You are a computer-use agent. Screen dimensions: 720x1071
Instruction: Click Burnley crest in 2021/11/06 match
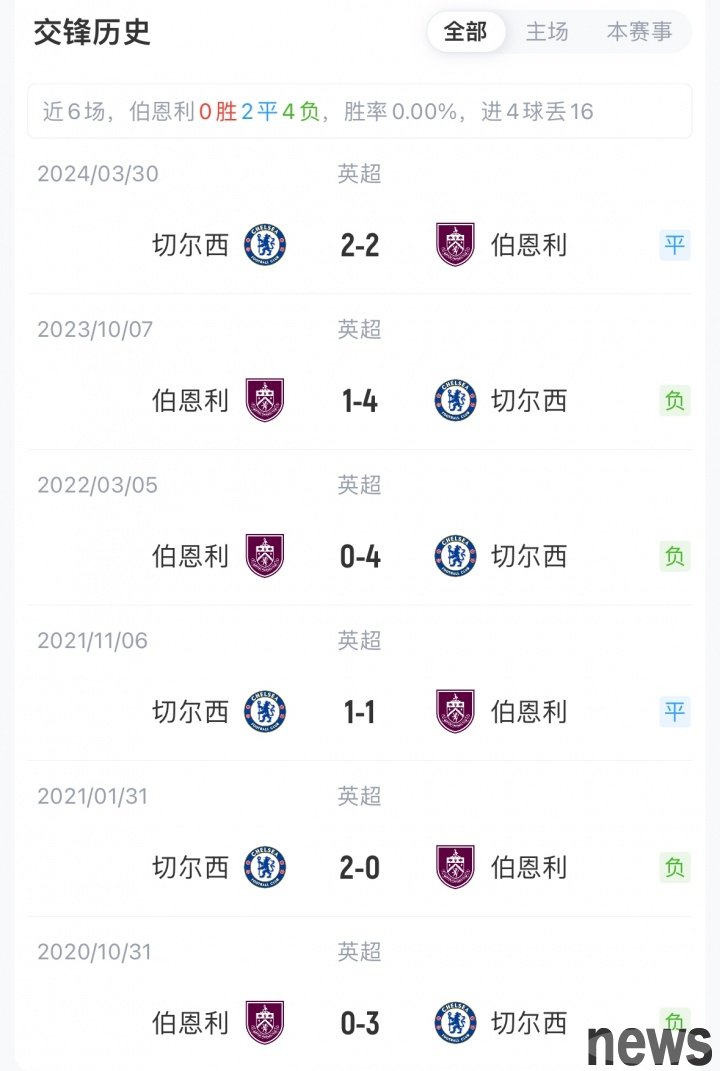click(455, 712)
